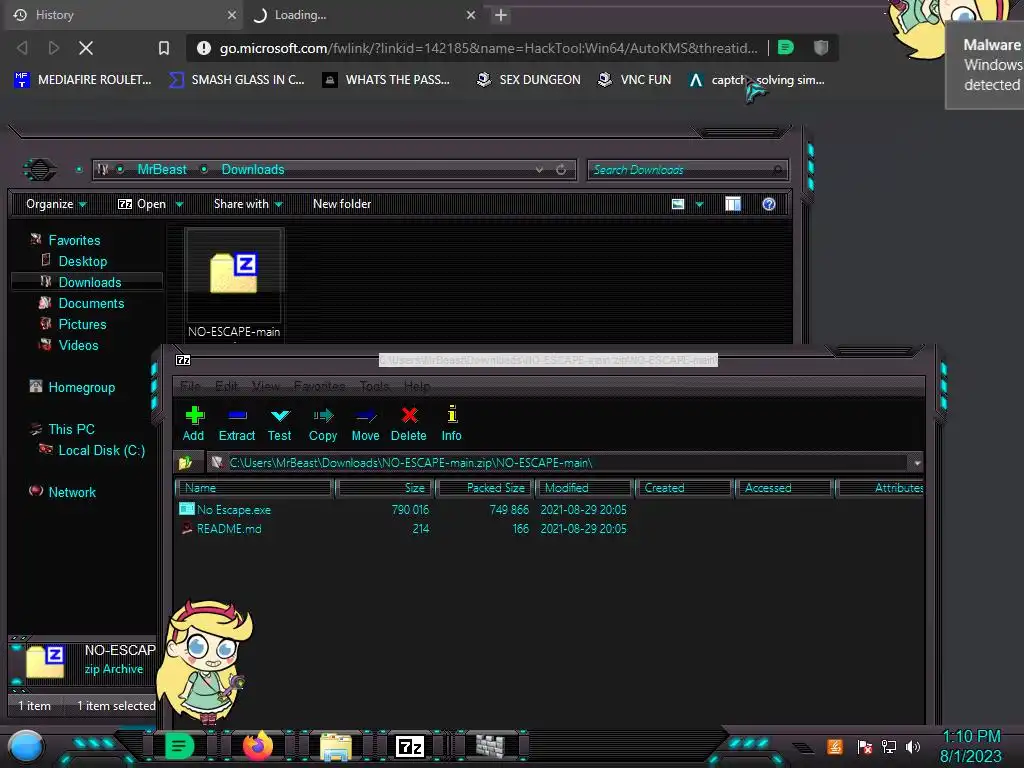
Task: Select Documents in Explorer sidebar
Action: pos(91,303)
